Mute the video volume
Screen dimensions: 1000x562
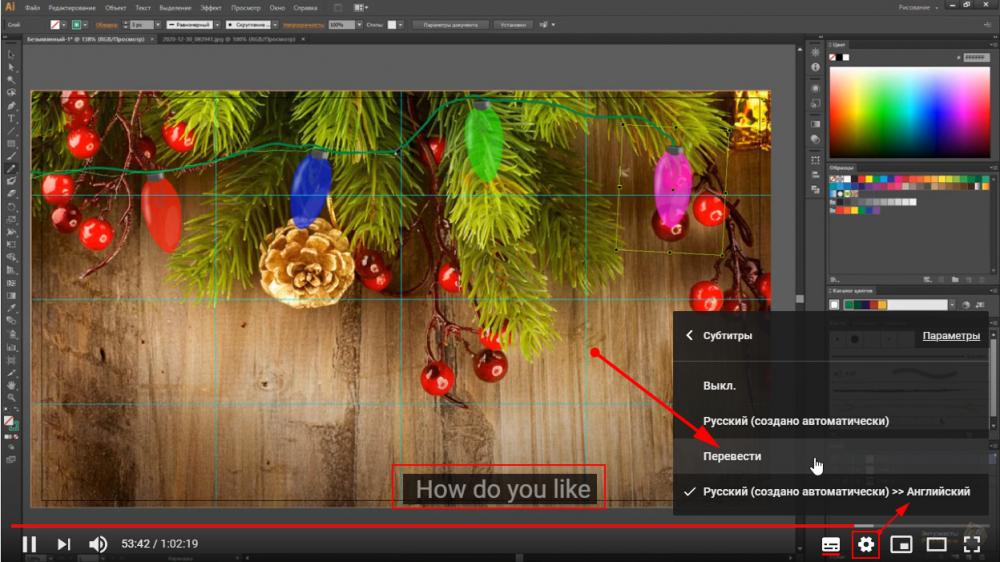pyautogui.click(x=98, y=544)
